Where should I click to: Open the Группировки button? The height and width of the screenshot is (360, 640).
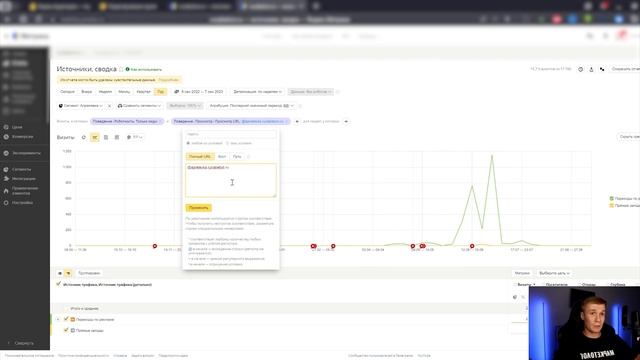89,273
